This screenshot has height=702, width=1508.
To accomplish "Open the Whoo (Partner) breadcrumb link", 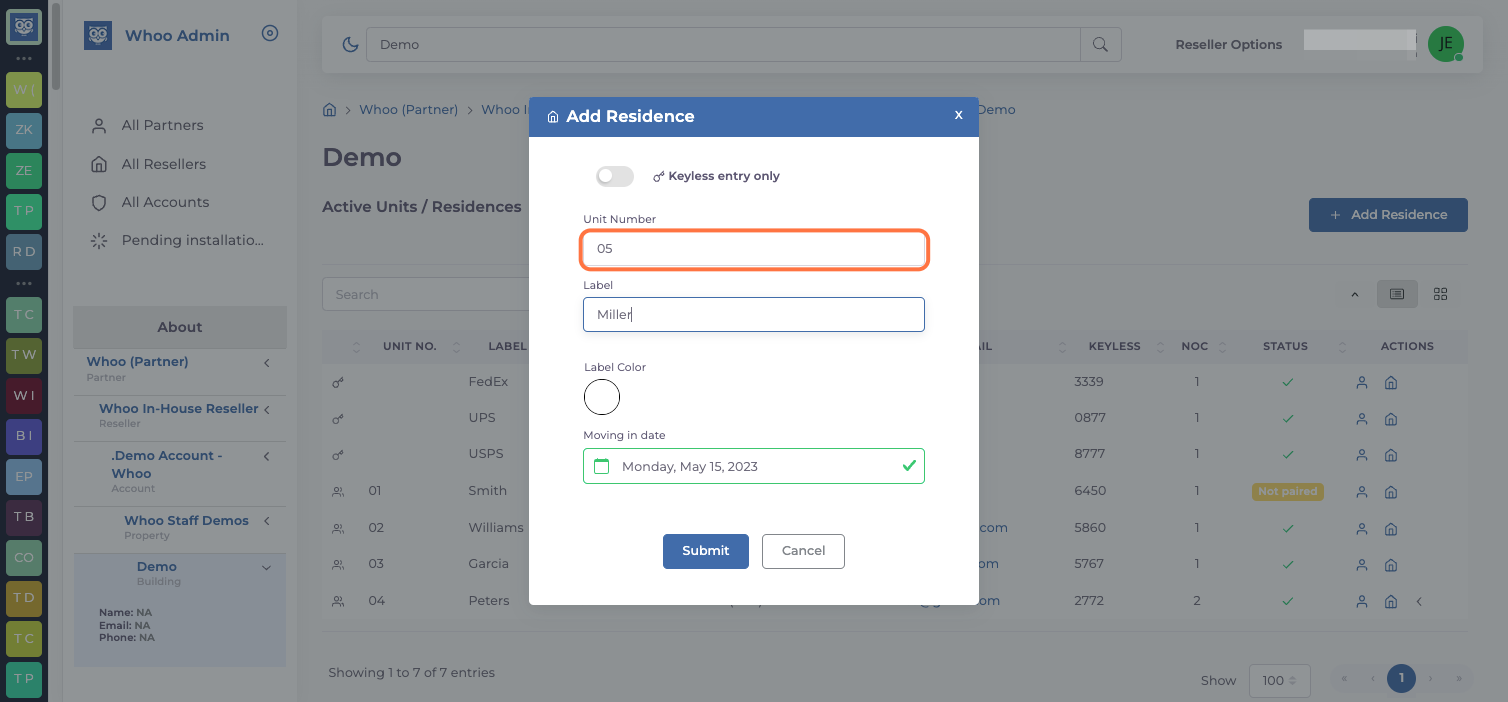I will pos(408,110).
